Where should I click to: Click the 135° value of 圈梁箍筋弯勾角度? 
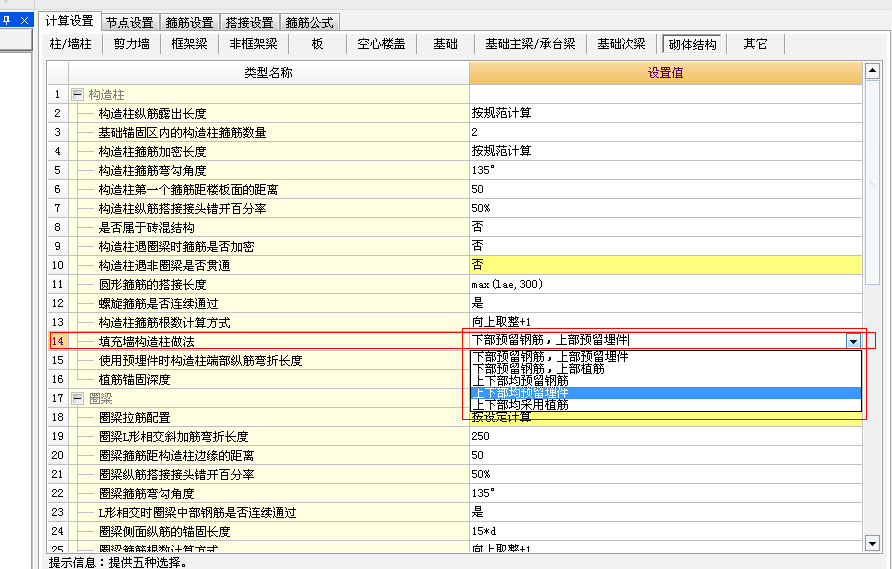tap(666, 493)
